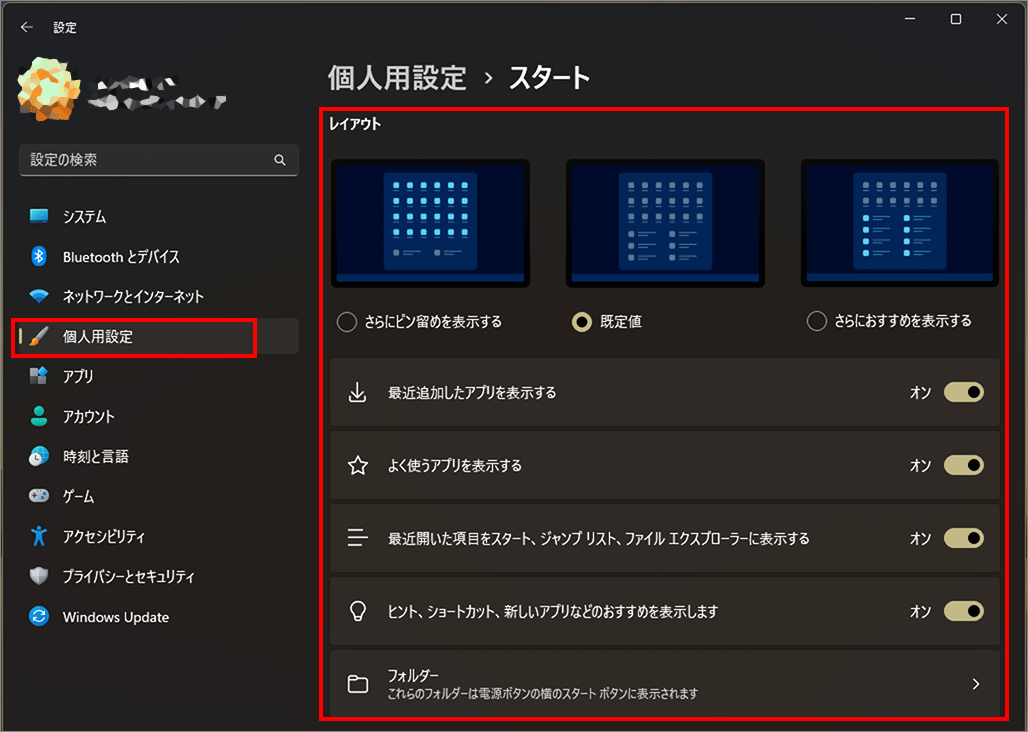This screenshot has width=1028, height=732.
Task: Select さらにおすすめを表示する radio button
Action: 817,321
